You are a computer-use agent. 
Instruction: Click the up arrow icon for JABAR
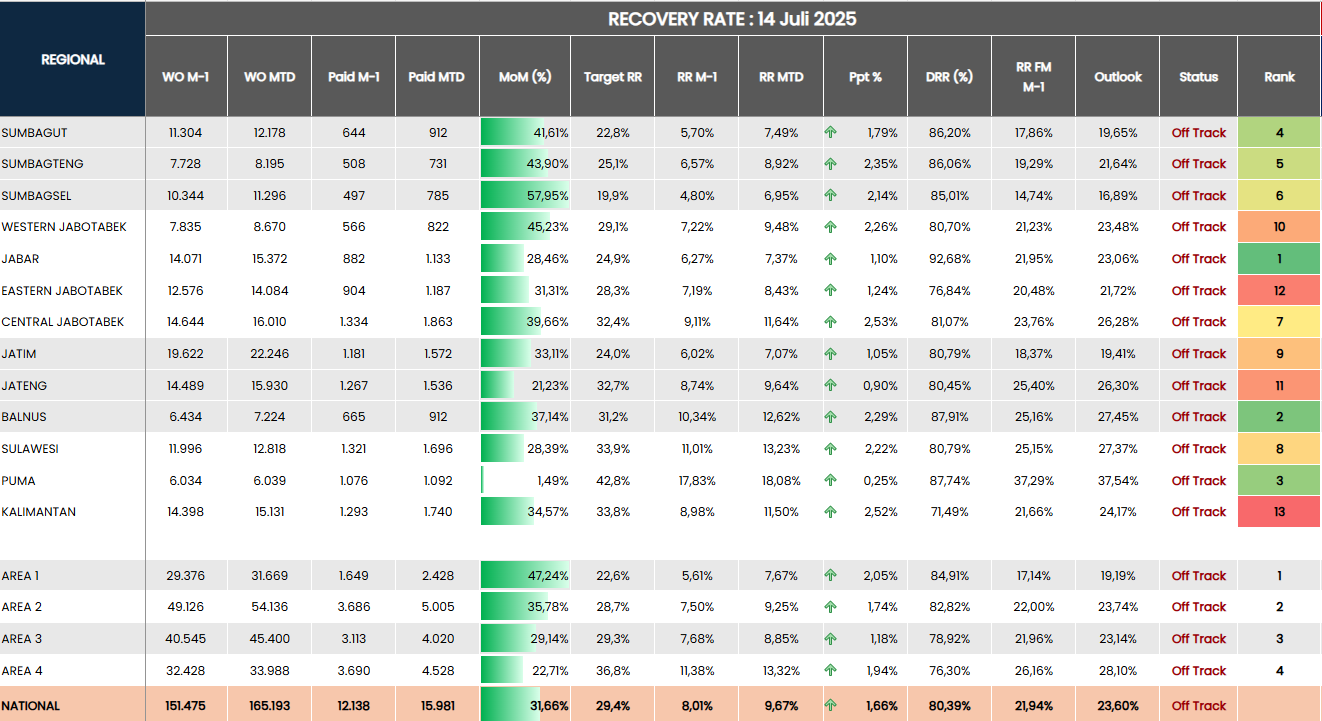click(830, 259)
